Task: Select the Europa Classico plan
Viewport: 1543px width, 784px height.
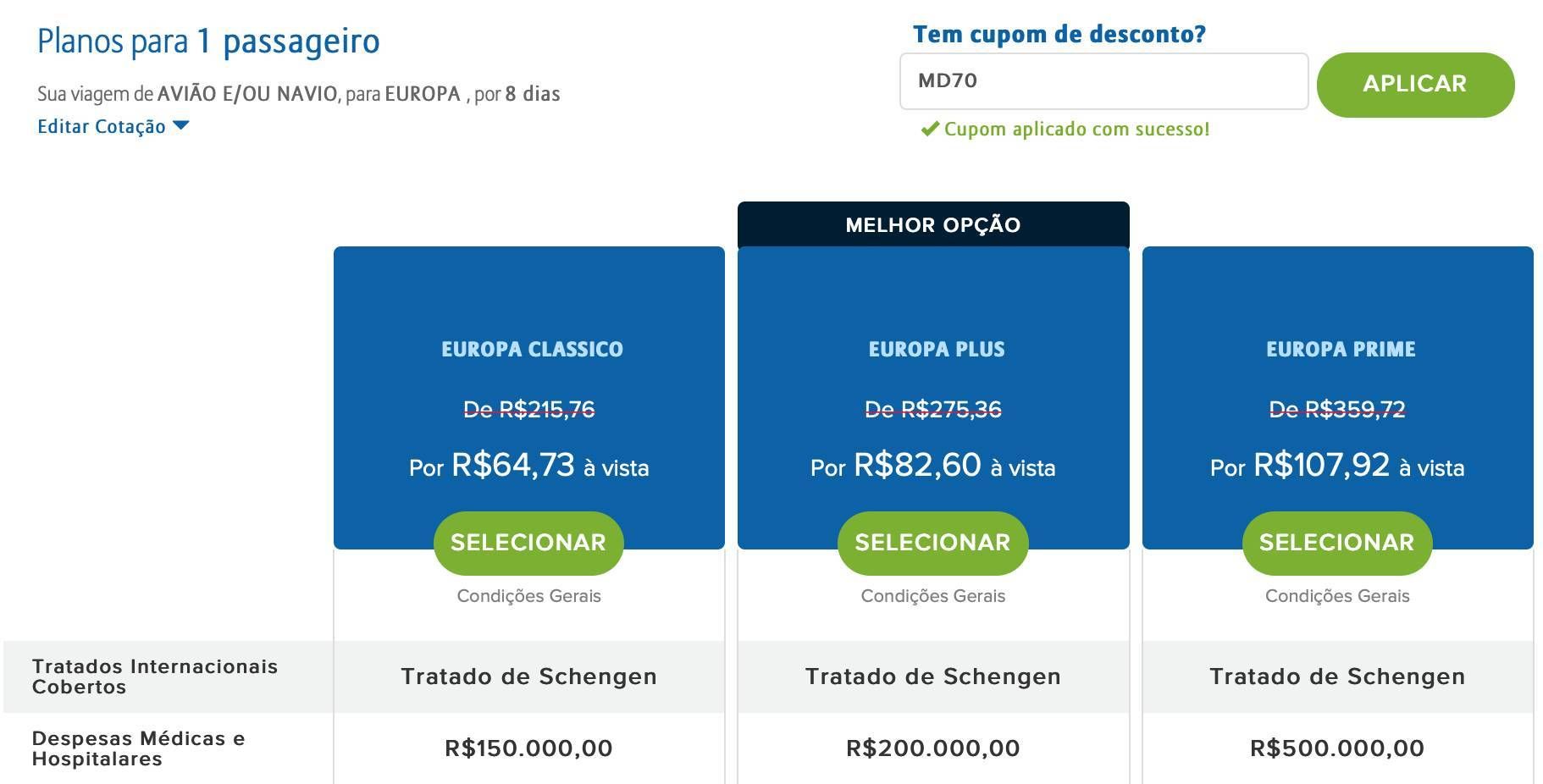Action: tap(528, 543)
